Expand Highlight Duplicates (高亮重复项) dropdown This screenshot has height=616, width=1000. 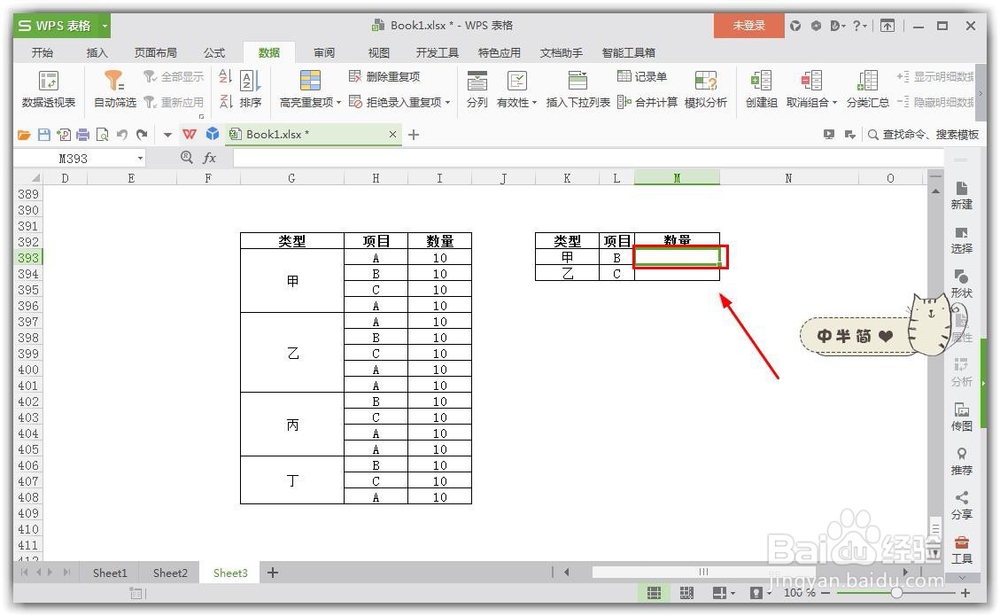coord(339,103)
